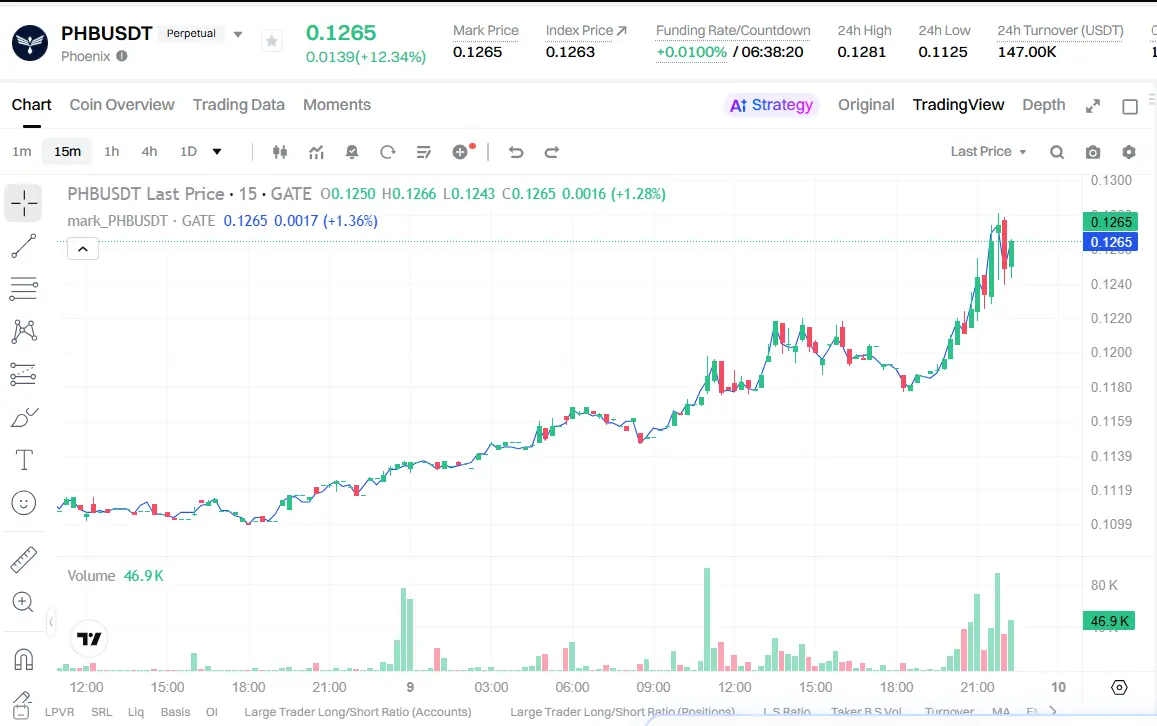
Task: Toggle the Basis indicator
Action: click(x=176, y=712)
